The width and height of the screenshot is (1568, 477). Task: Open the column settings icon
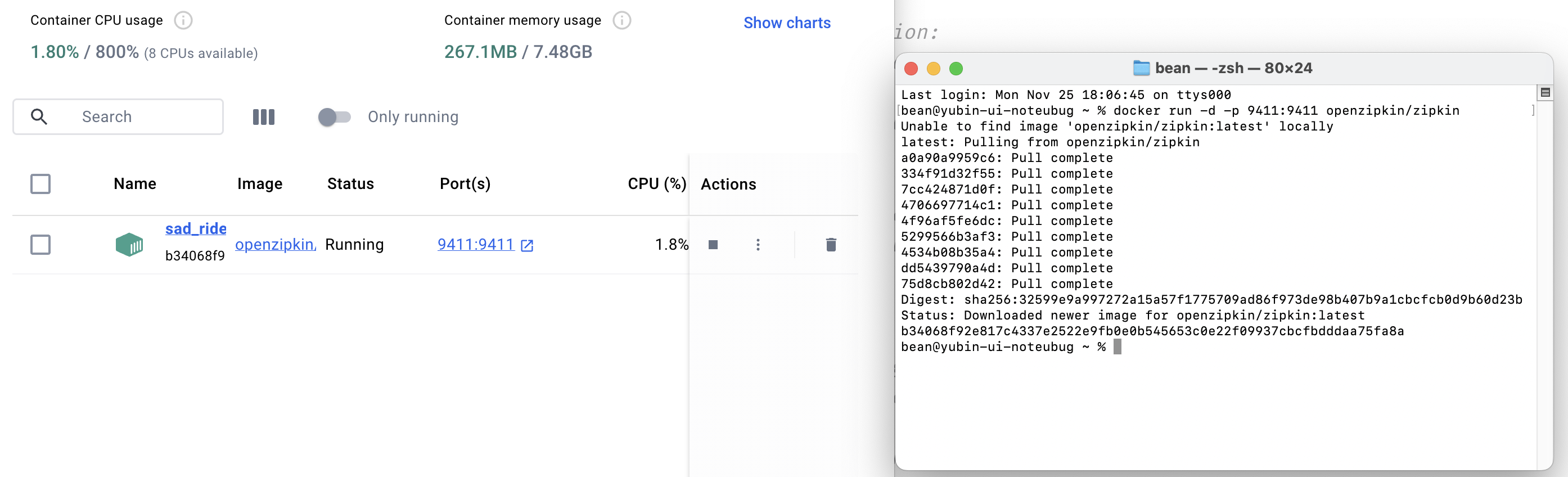pyautogui.click(x=264, y=117)
